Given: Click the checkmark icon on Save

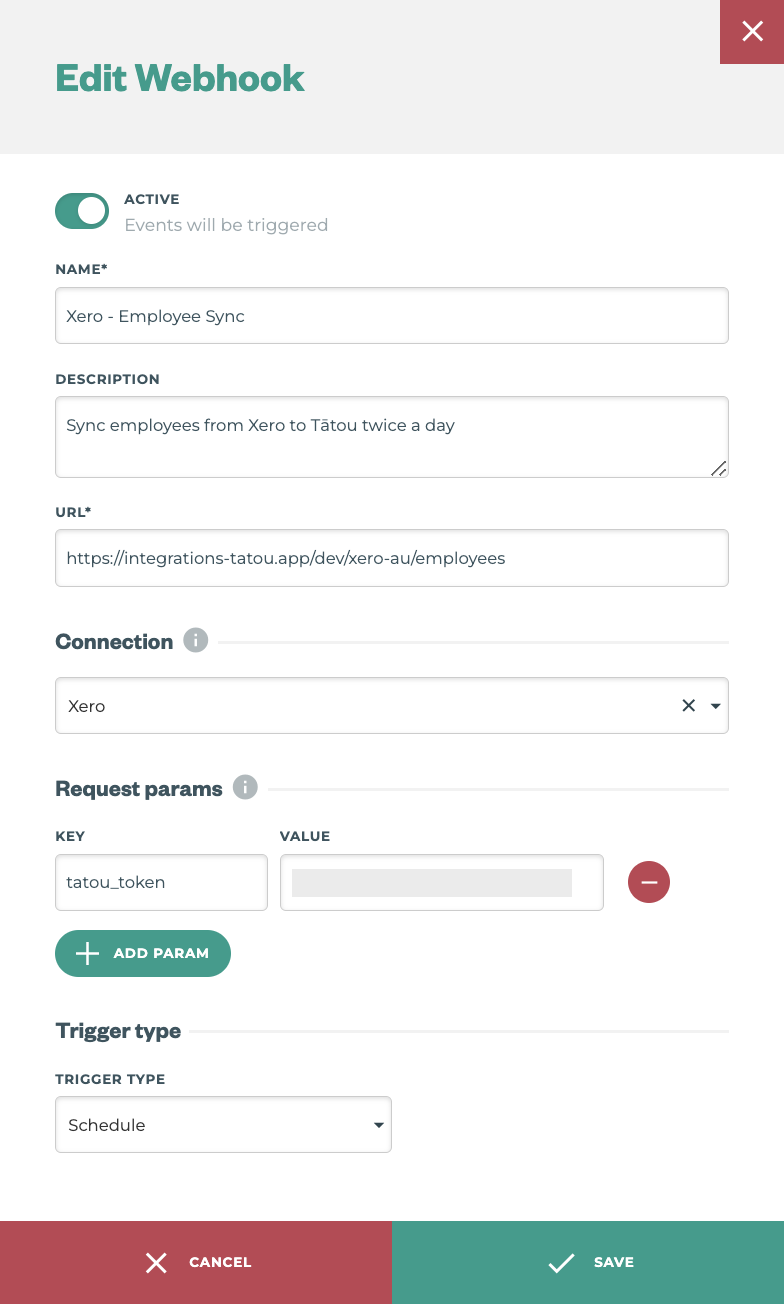Looking at the screenshot, I should [561, 1262].
